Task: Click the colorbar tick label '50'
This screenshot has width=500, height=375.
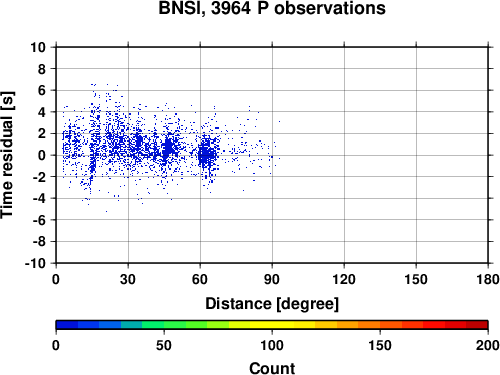Action: tap(164, 345)
